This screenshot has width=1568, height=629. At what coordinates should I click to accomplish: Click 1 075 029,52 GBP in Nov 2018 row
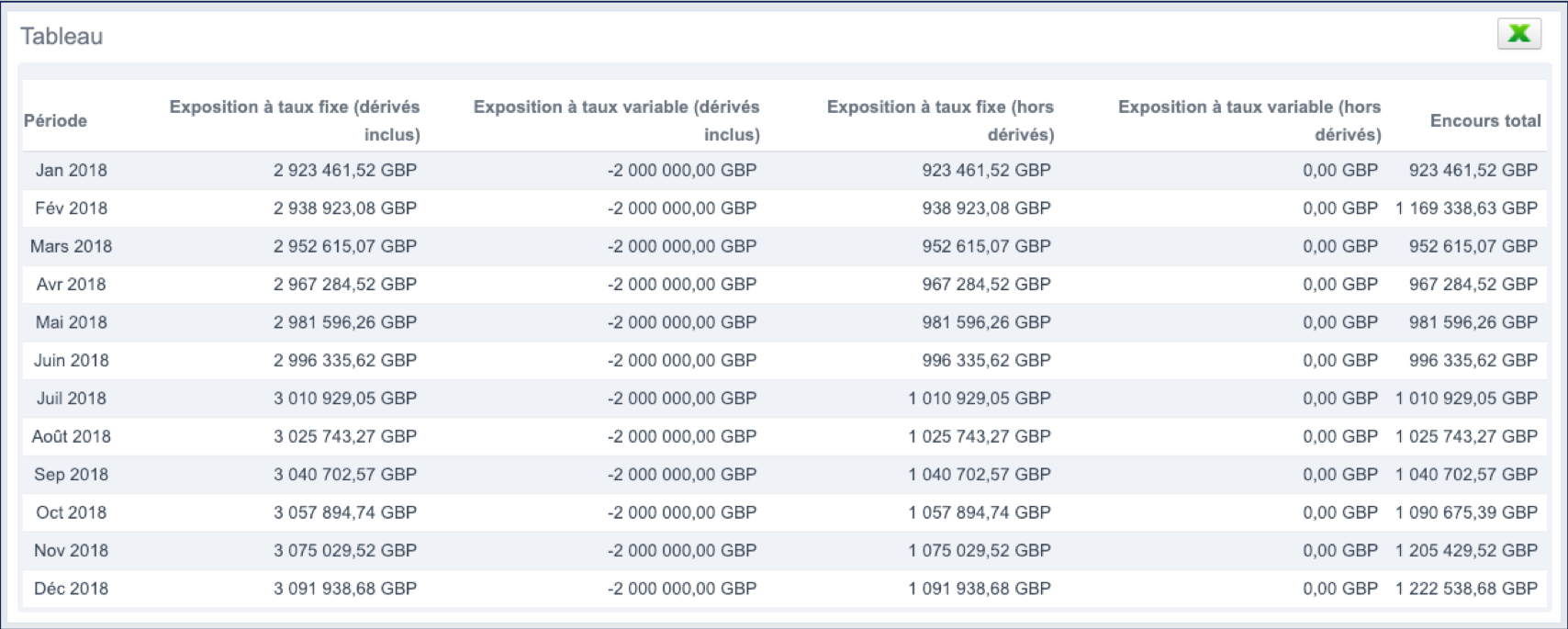(980, 551)
